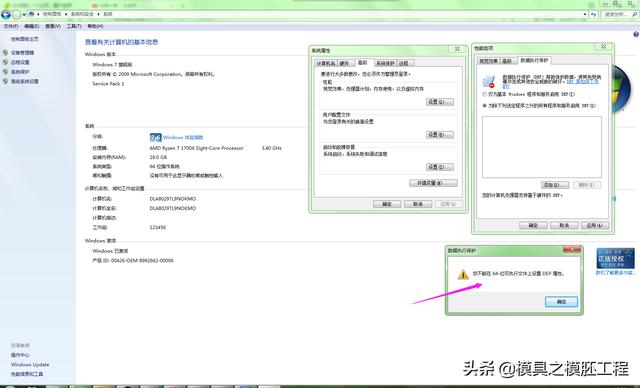Click the Forward navigation arrow button
This screenshot has height=388, width=640.
click(16, 15)
